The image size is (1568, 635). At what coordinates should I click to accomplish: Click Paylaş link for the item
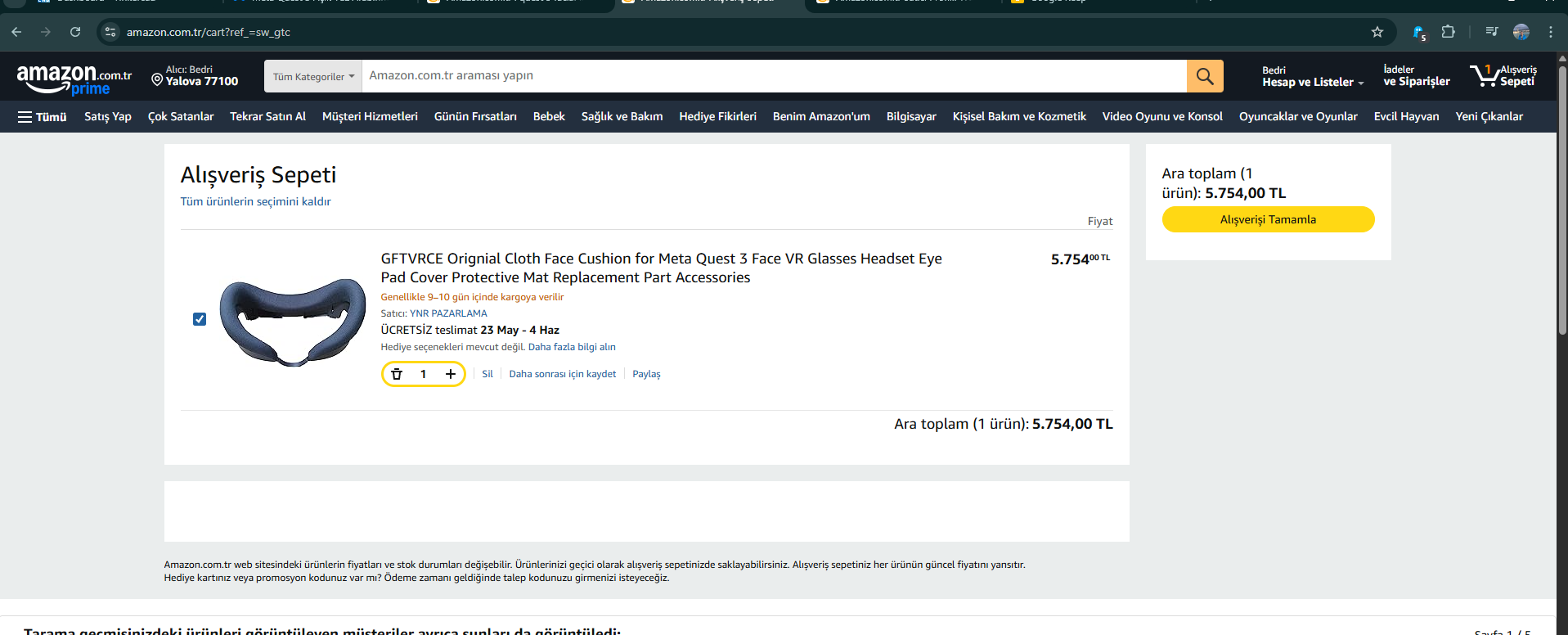coord(646,374)
